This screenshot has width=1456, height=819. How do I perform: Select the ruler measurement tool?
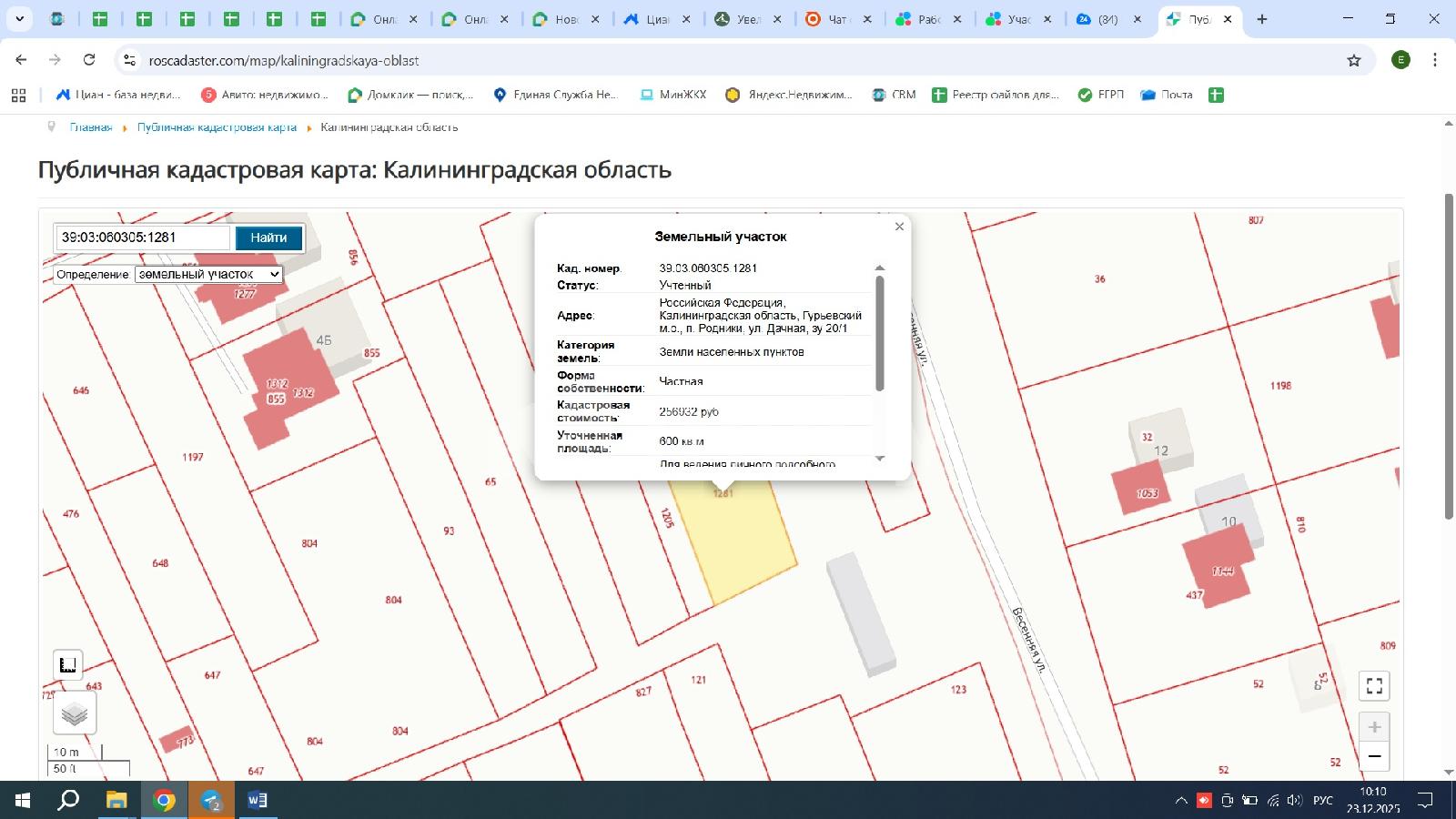point(68,665)
